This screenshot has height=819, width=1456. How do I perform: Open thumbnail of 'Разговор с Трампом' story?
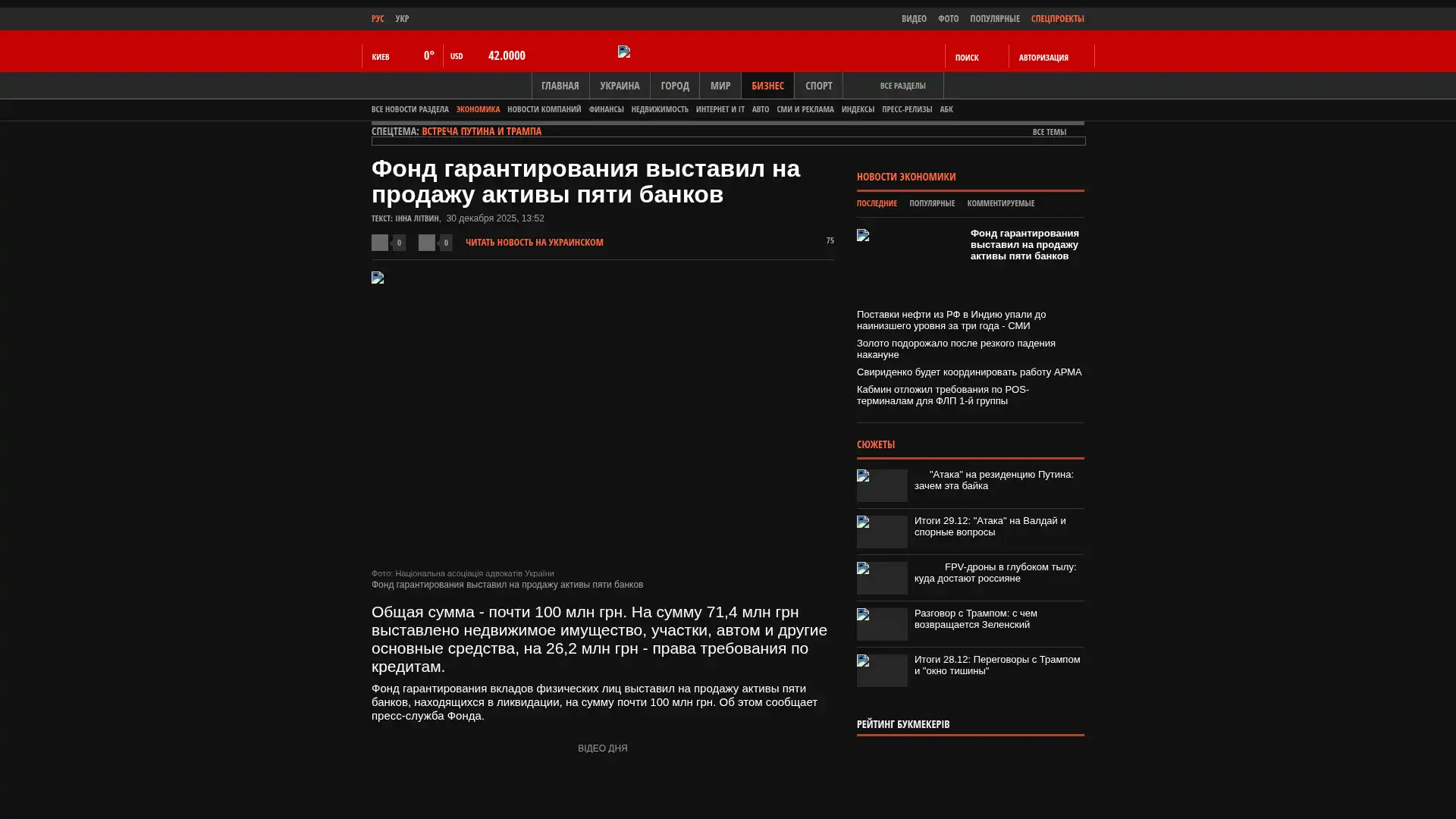[882, 624]
